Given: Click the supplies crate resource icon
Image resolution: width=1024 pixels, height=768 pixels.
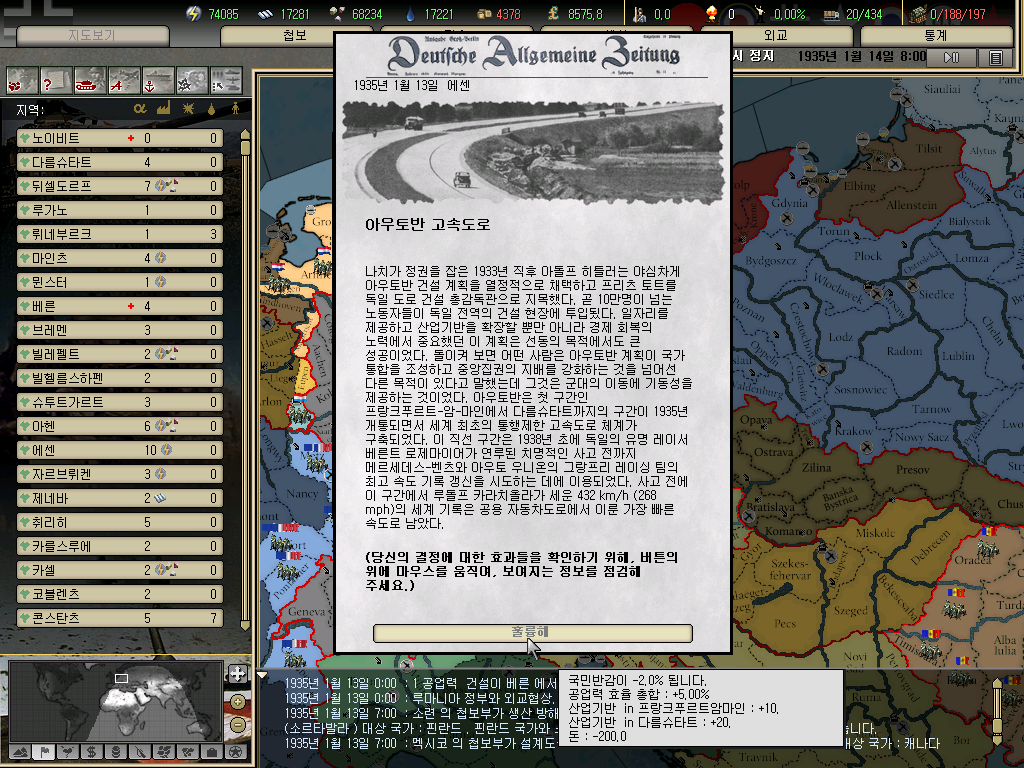Looking at the screenshot, I should click(484, 14).
